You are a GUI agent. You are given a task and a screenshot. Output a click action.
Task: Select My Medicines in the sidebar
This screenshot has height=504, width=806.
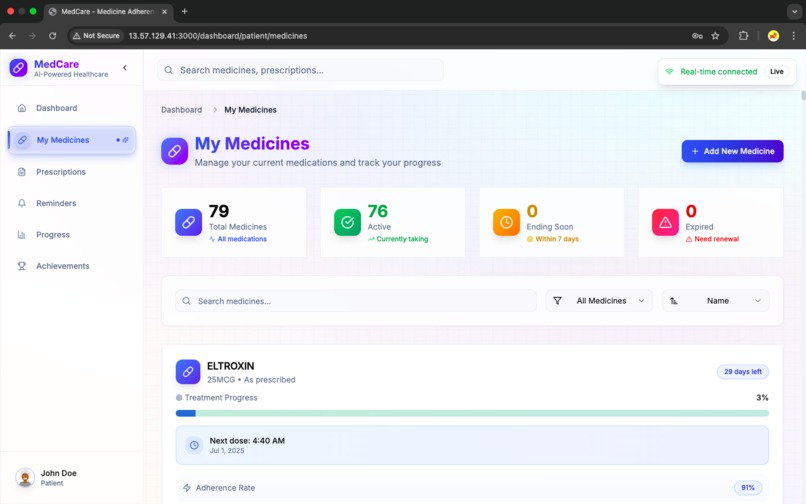click(x=72, y=140)
